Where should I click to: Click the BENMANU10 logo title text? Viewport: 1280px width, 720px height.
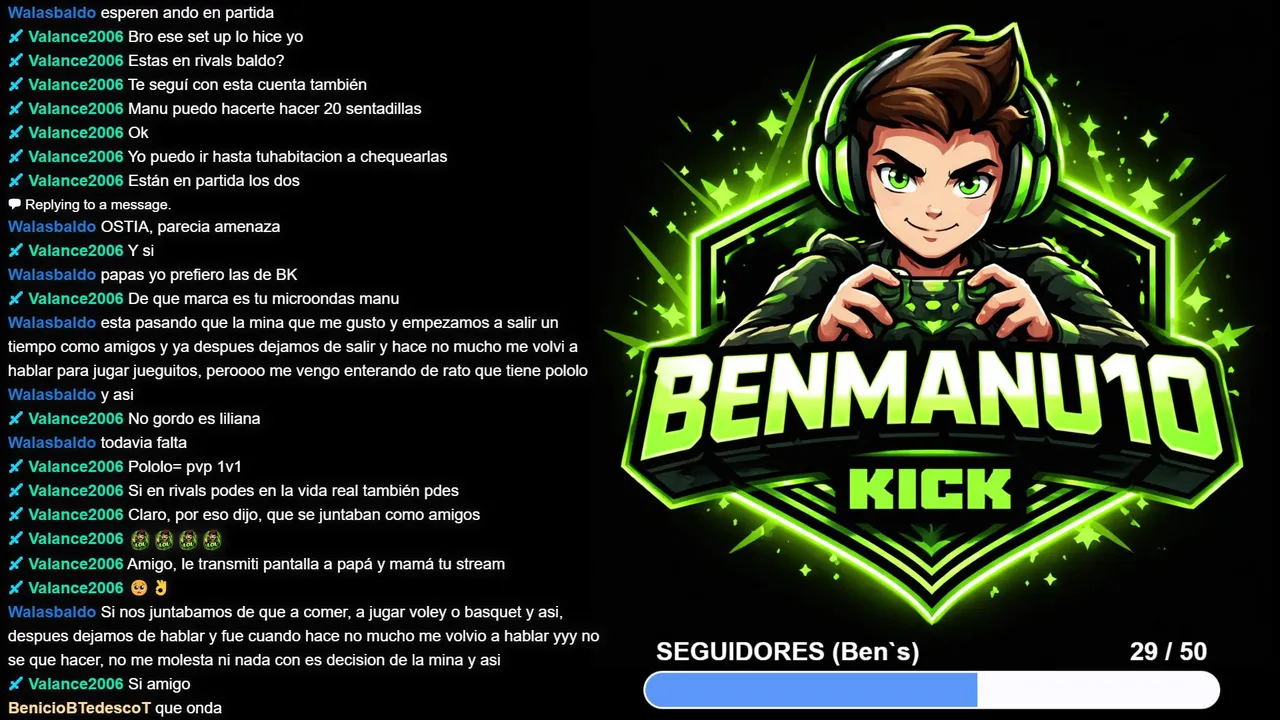coord(930,405)
